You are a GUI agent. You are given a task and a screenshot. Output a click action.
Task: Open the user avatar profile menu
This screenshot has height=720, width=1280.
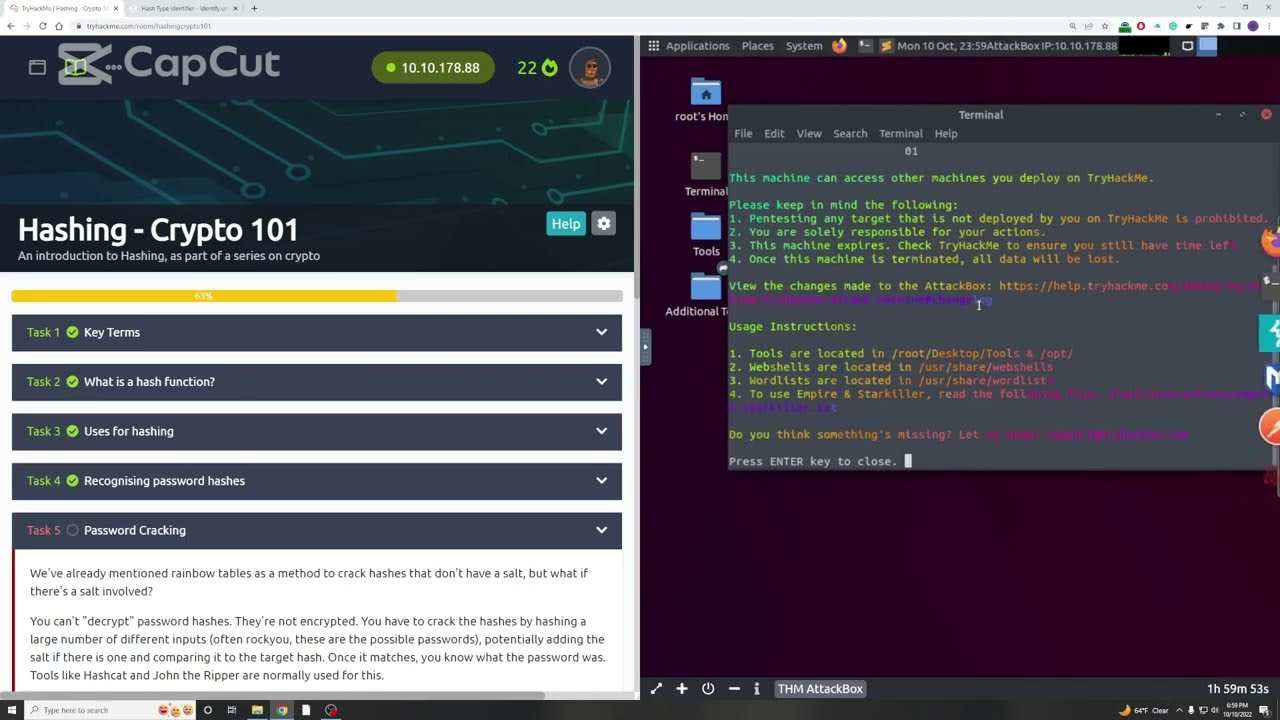(x=590, y=68)
